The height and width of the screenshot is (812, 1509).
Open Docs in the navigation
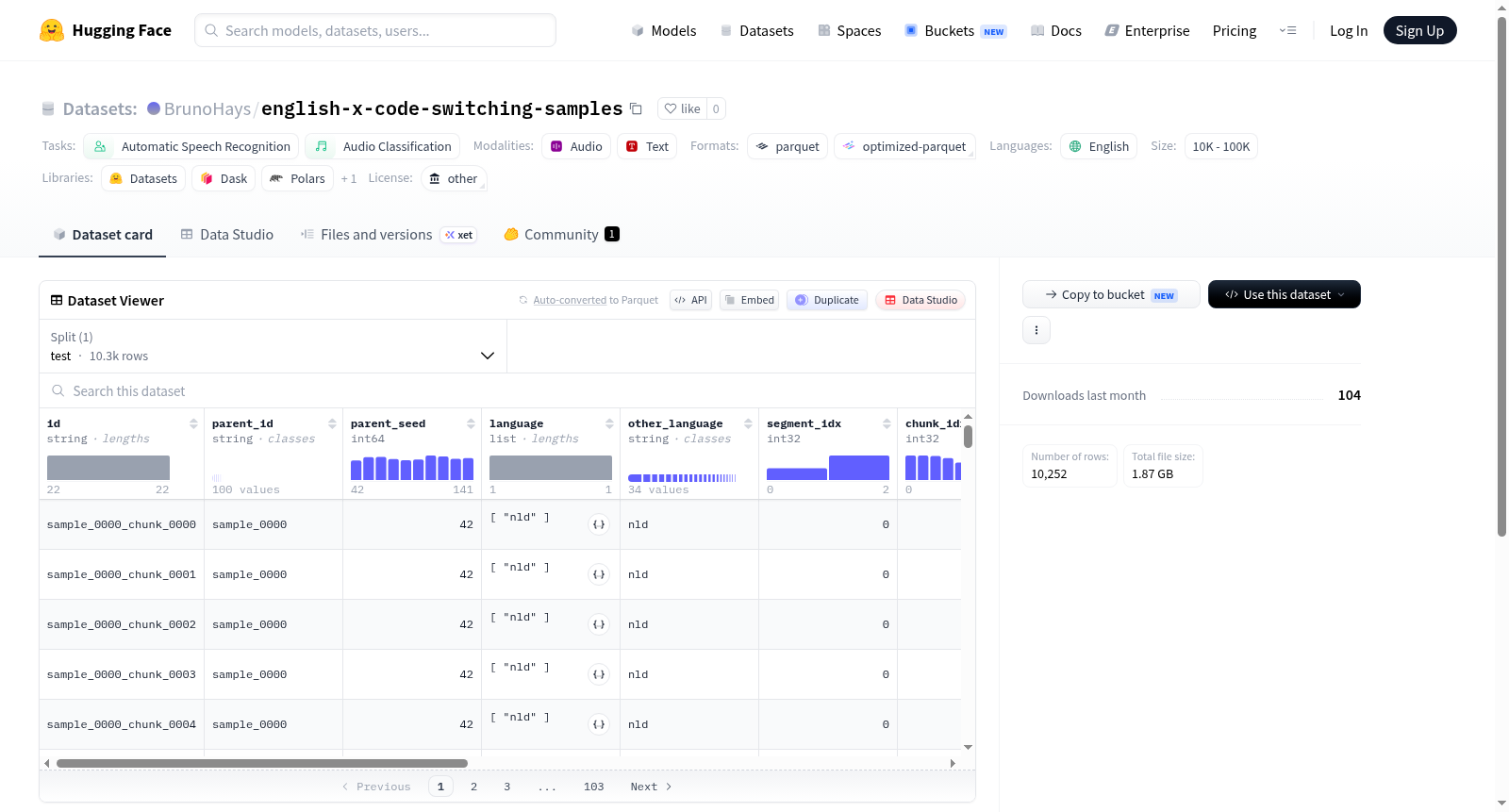(x=1056, y=30)
